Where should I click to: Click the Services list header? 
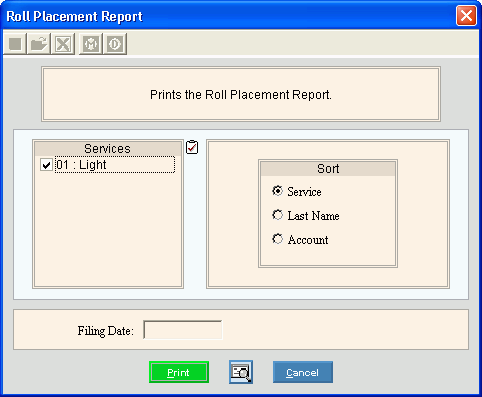coord(108,149)
